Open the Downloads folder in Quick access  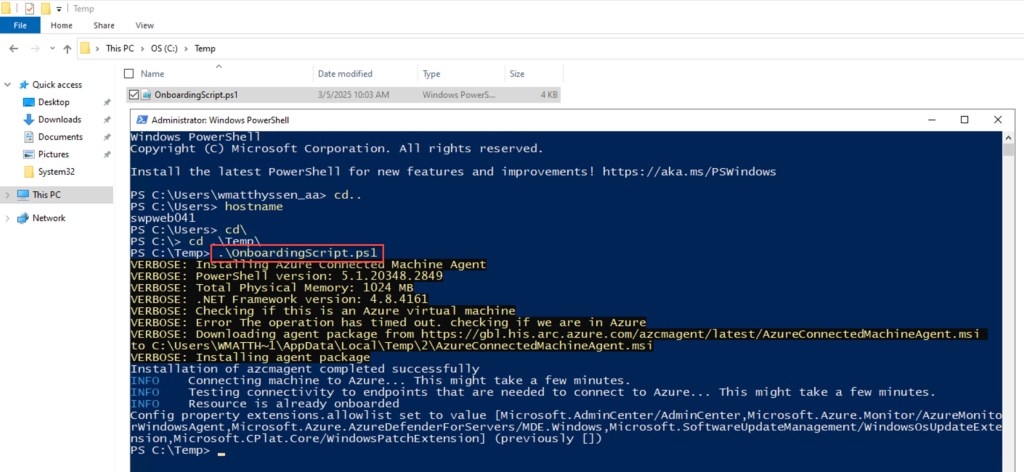[59, 120]
